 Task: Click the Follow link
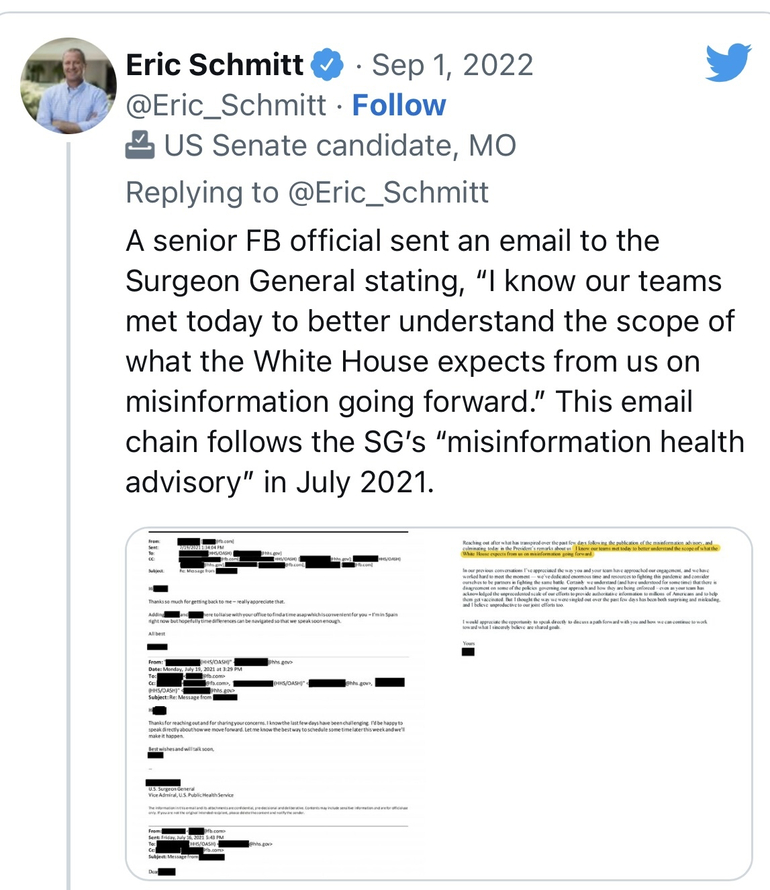(x=399, y=105)
